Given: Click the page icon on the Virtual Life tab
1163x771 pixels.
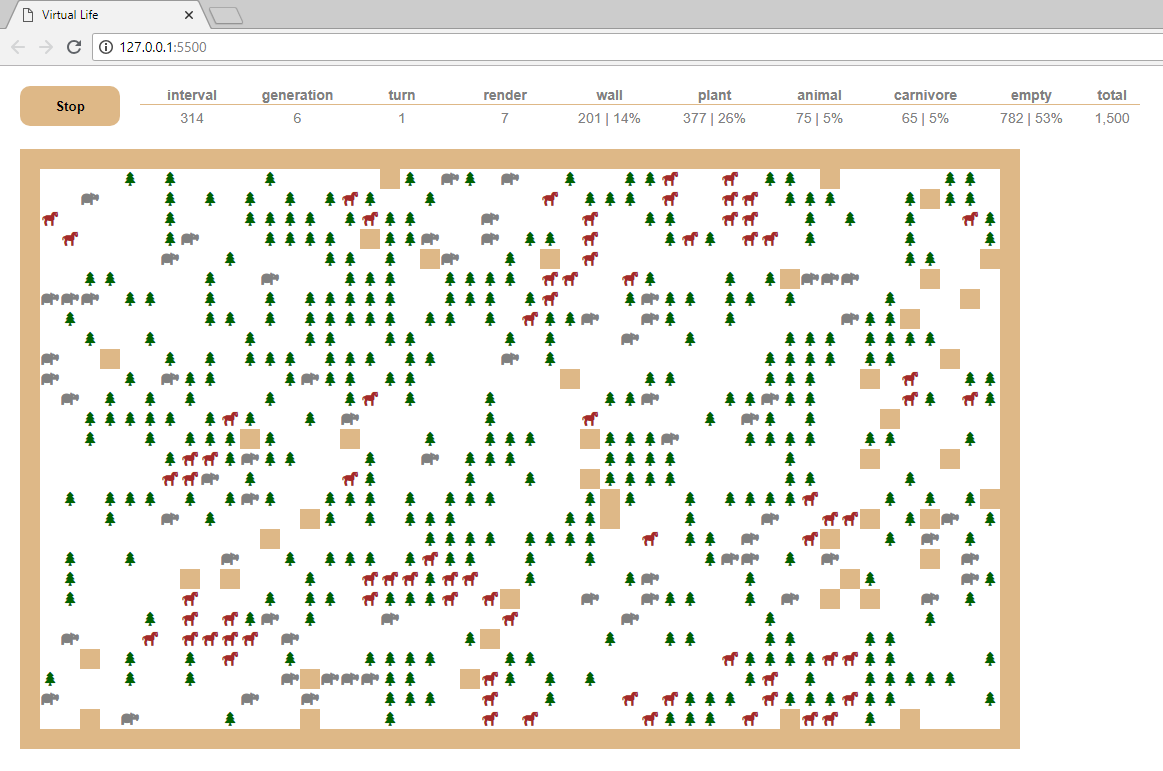Looking at the screenshot, I should click(x=28, y=15).
